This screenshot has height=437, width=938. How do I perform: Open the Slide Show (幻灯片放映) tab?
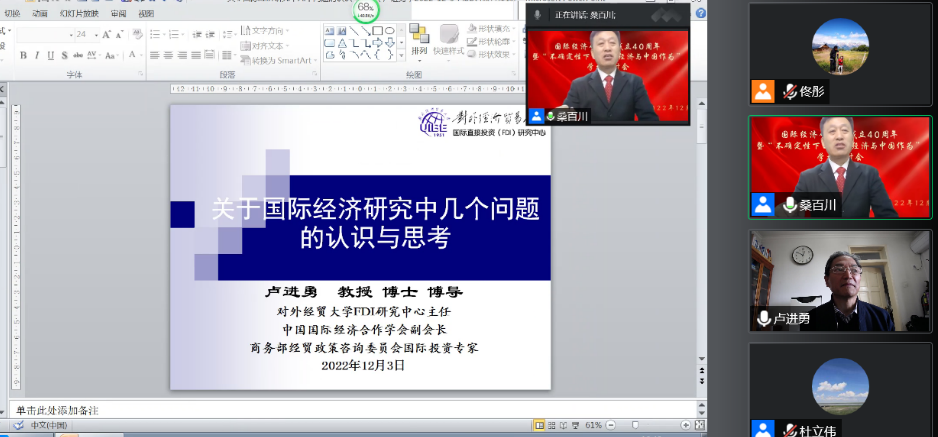point(72,14)
